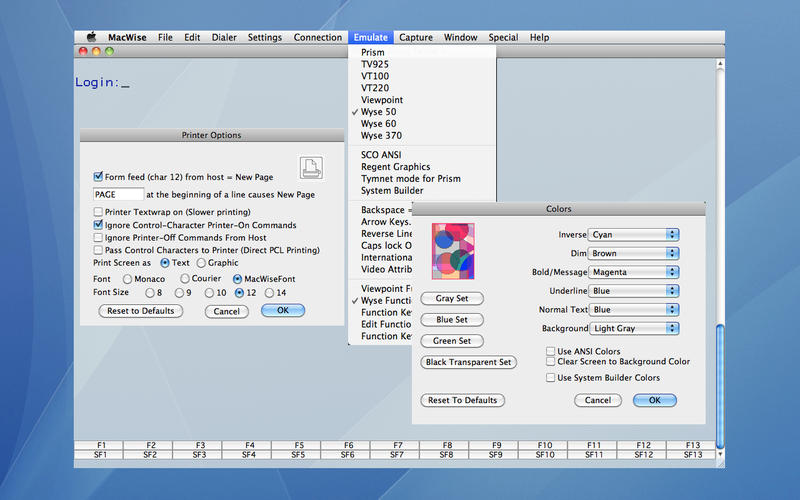800x500 pixels.
Task: Apply the Blue Set colors
Action: [452, 320]
